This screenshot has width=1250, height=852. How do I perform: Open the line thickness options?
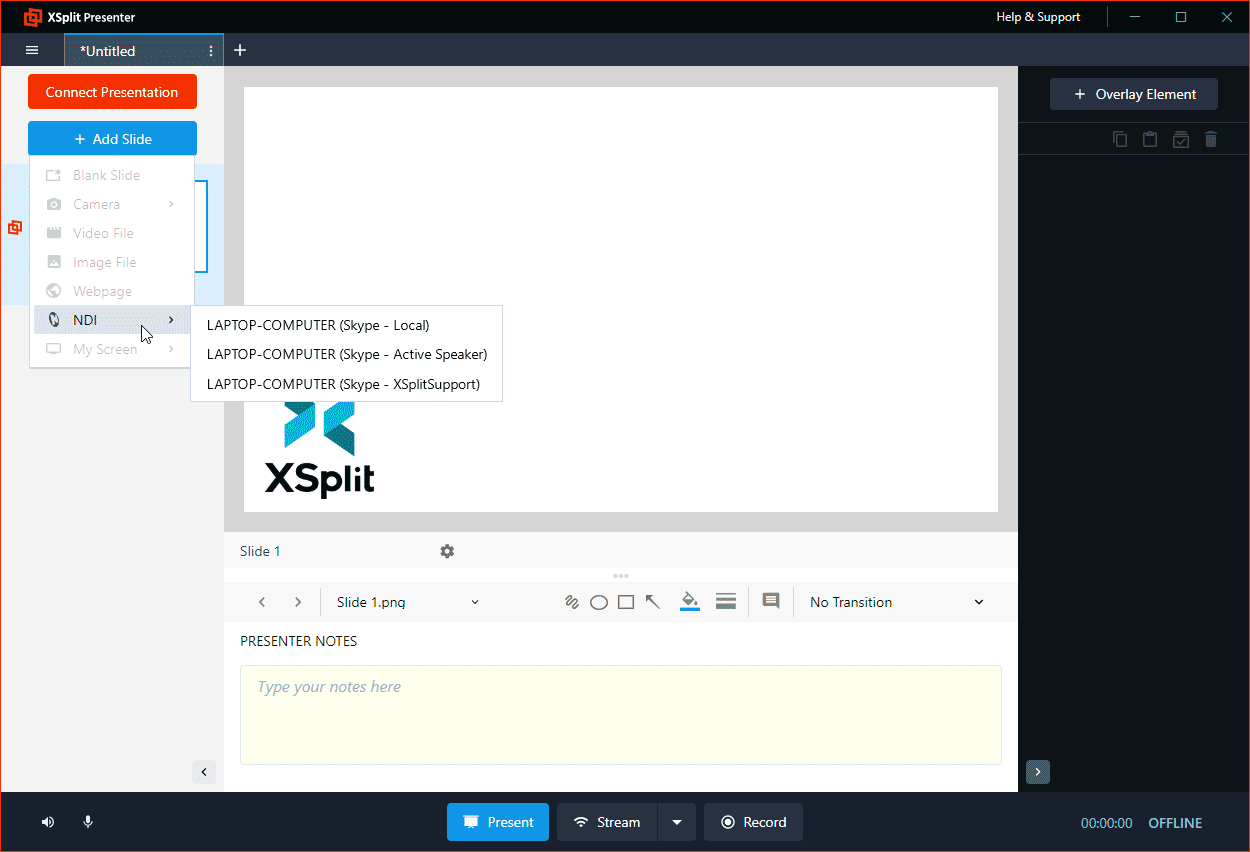[726, 601]
